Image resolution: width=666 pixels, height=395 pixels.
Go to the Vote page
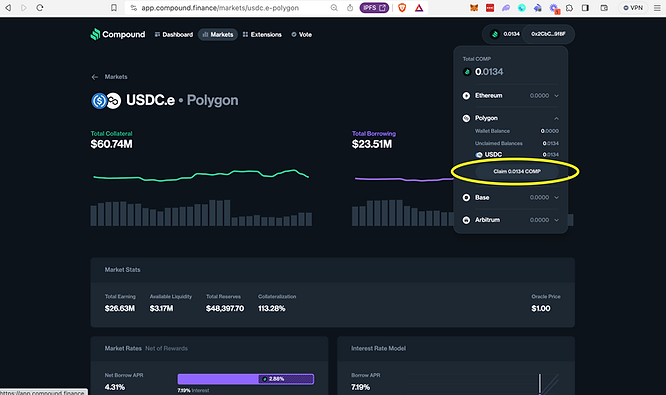[x=302, y=34]
